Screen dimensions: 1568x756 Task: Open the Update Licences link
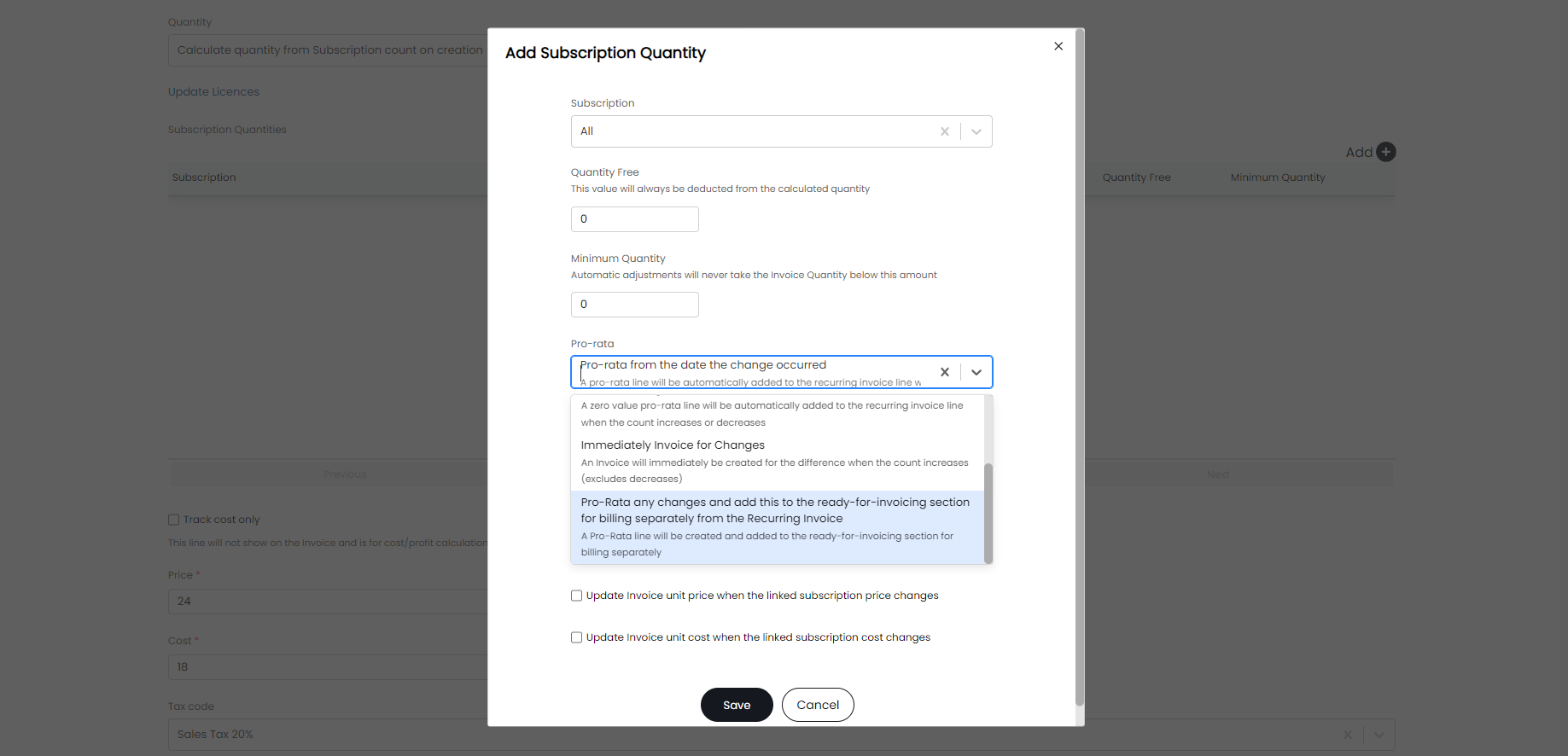pos(213,92)
